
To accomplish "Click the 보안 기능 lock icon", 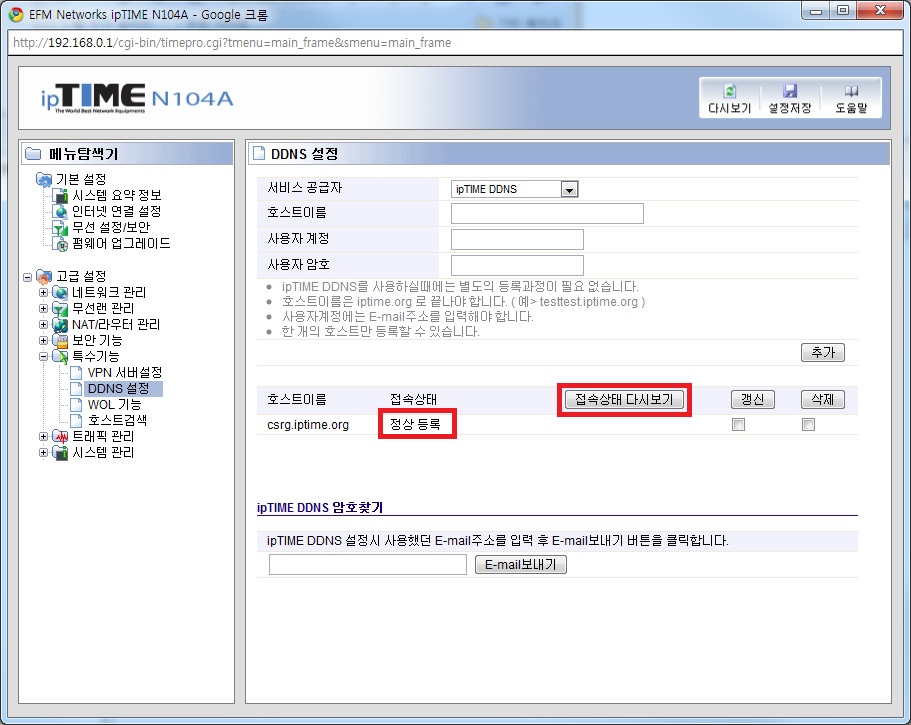I will click(60, 340).
